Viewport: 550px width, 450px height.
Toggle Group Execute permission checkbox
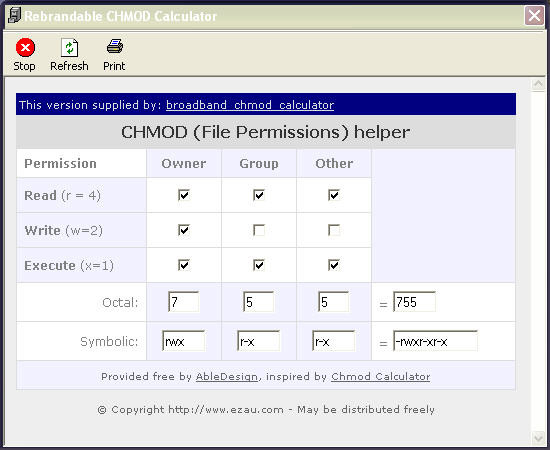click(x=259, y=265)
